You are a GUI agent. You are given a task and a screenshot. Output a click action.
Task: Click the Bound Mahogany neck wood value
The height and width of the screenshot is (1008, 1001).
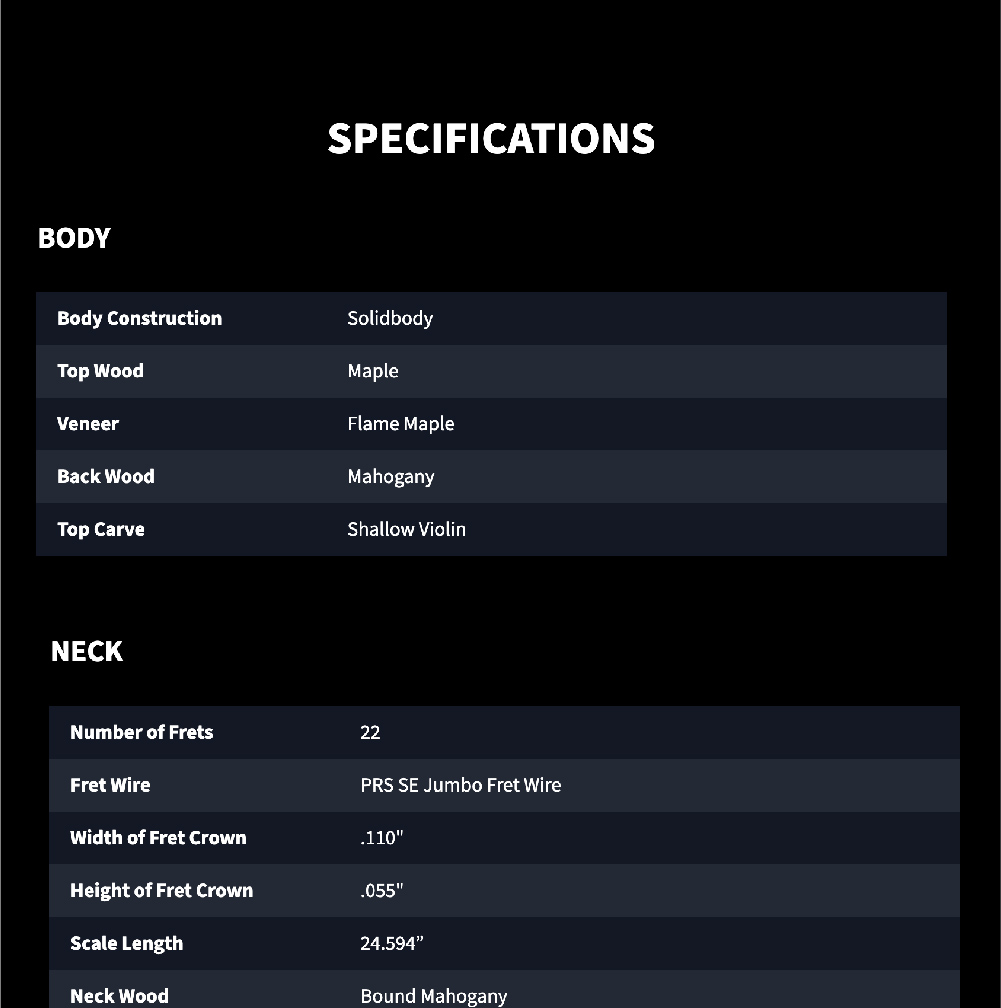[x=433, y=996]
